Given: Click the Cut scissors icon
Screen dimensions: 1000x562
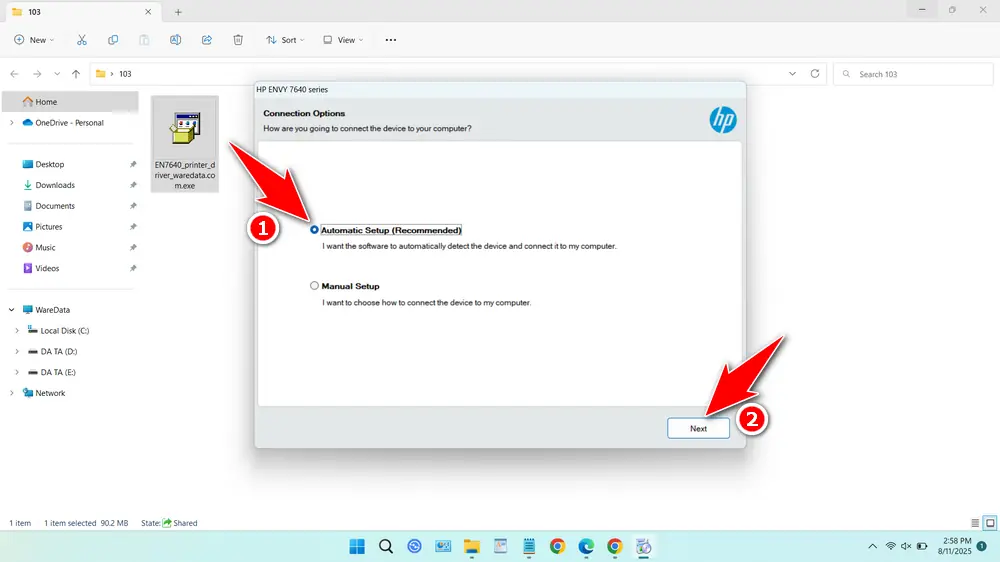Looking at the screenshot, I should click(82, 40).
